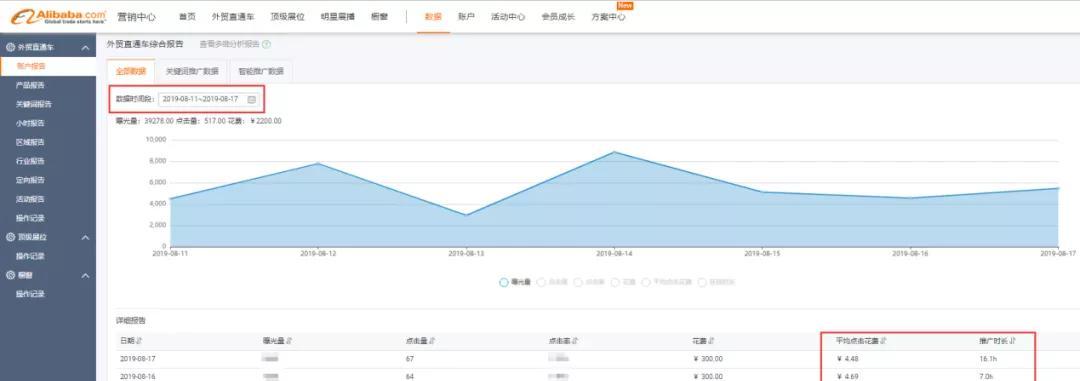Click the ¥ 4.69 average click cost value
This screenshot has width=1080, height=381.
pyautogui.click(x=847, y=377)
